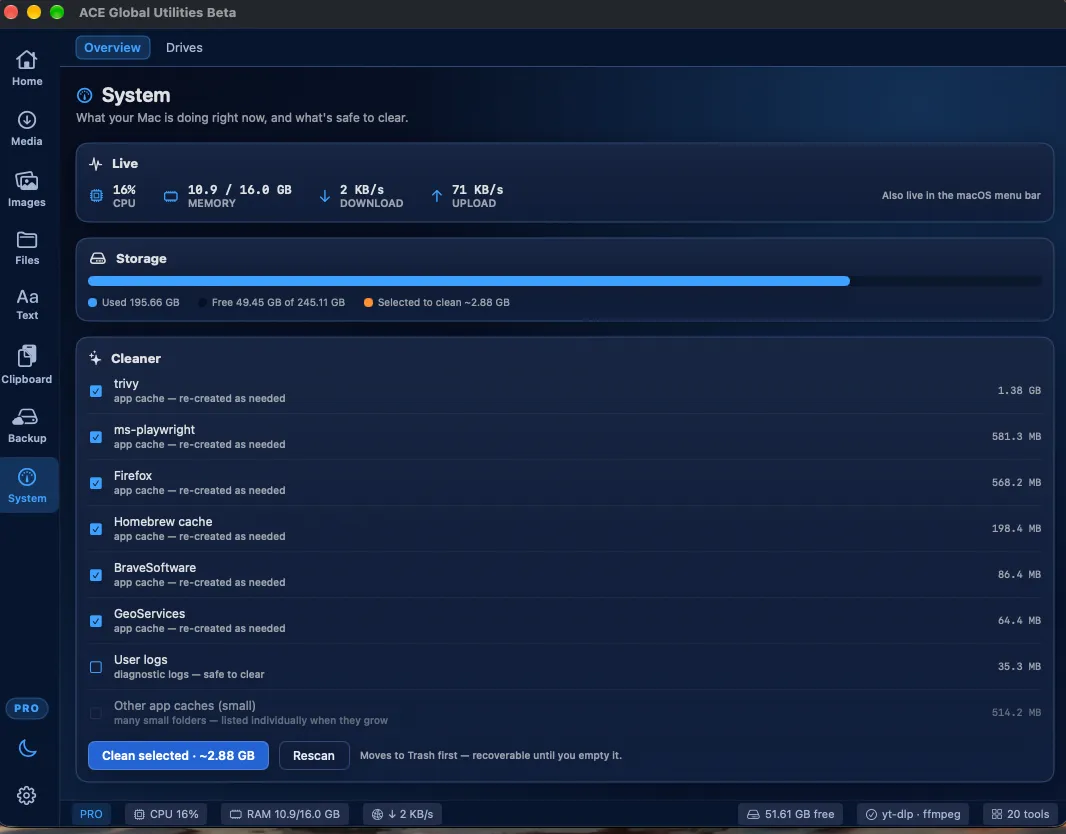
Task: Open settings gear in sidebar
Action: (27, 795)
